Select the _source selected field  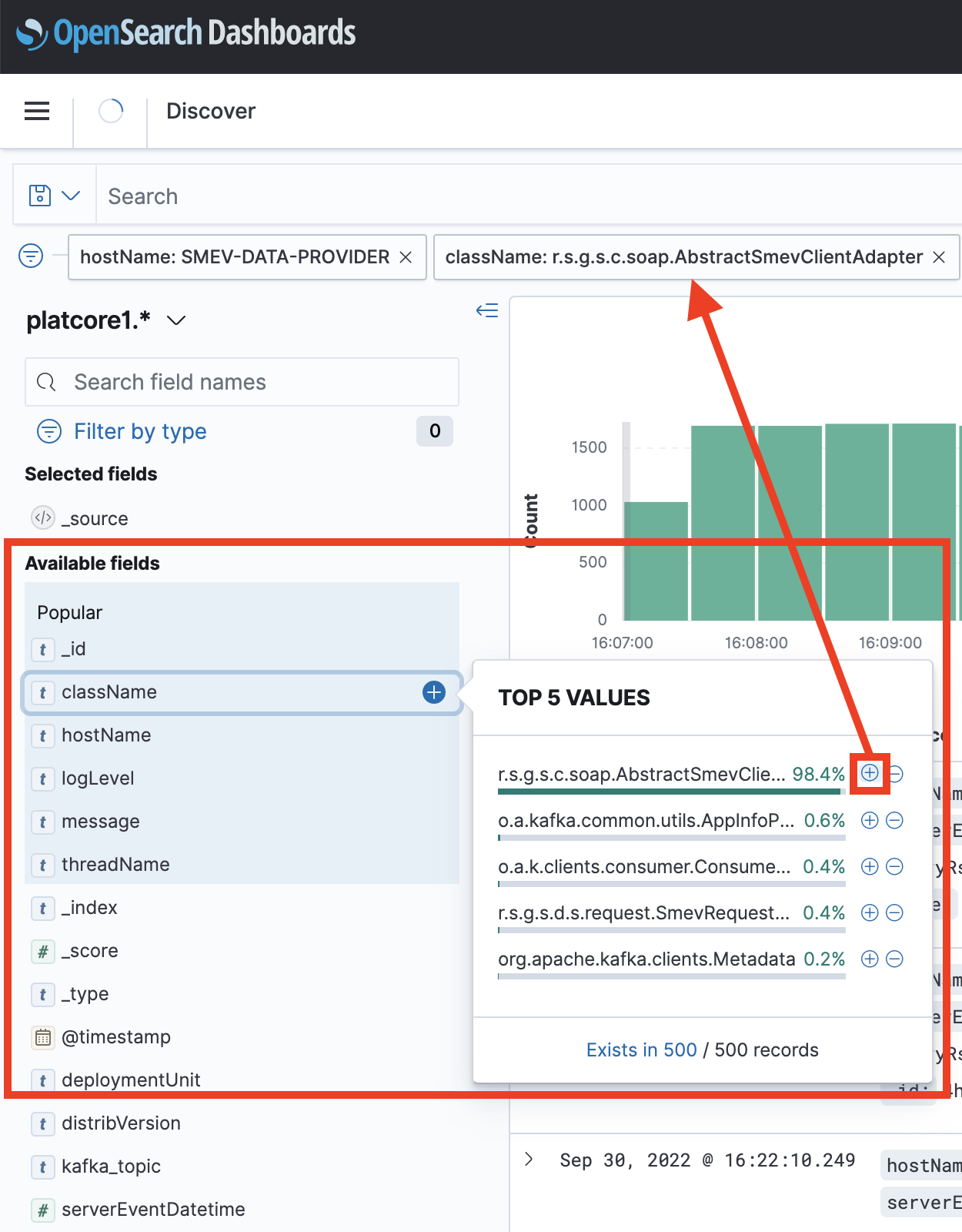(x=94, y=518)
